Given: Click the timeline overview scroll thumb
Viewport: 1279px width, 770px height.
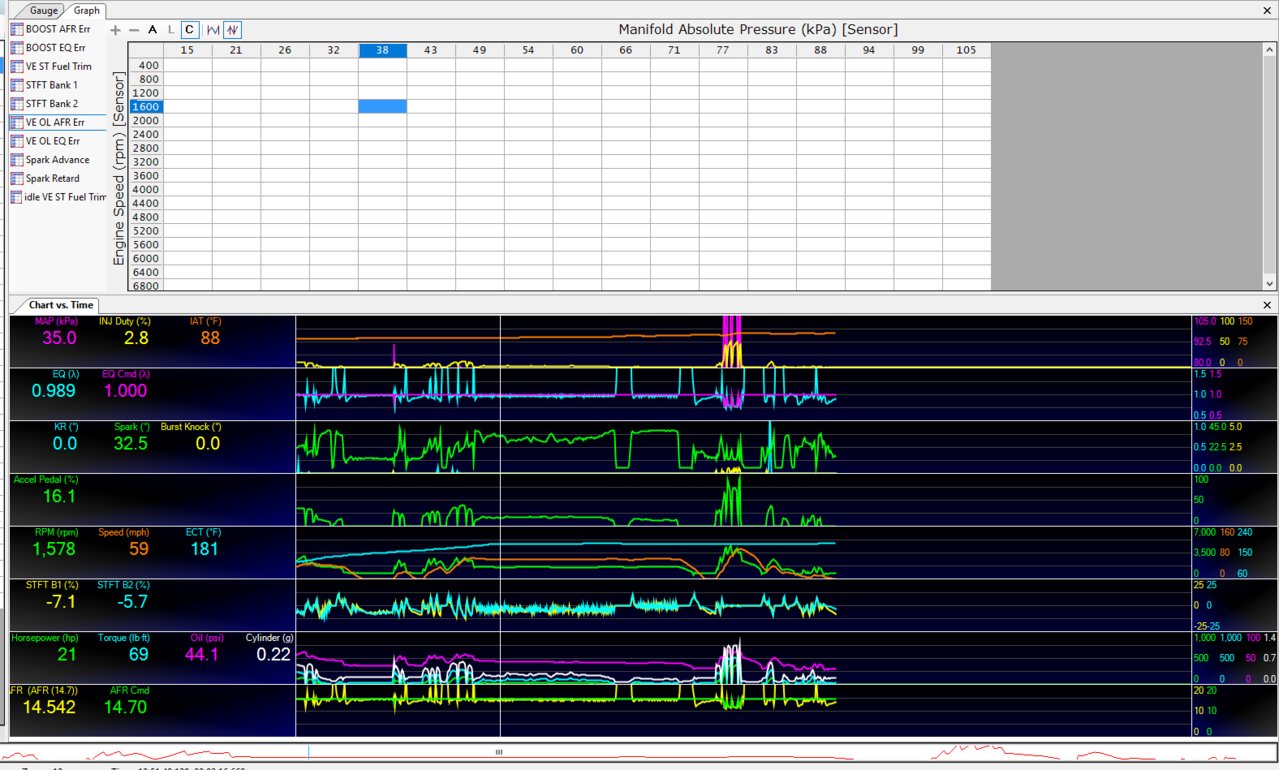Looking at the screenshot, I should [499, 751].
